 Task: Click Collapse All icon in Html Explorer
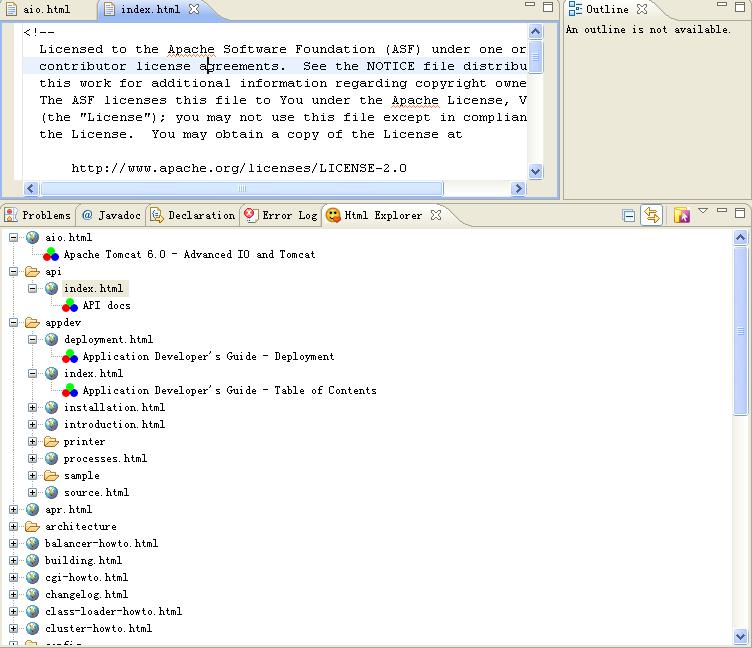(629, 216)
